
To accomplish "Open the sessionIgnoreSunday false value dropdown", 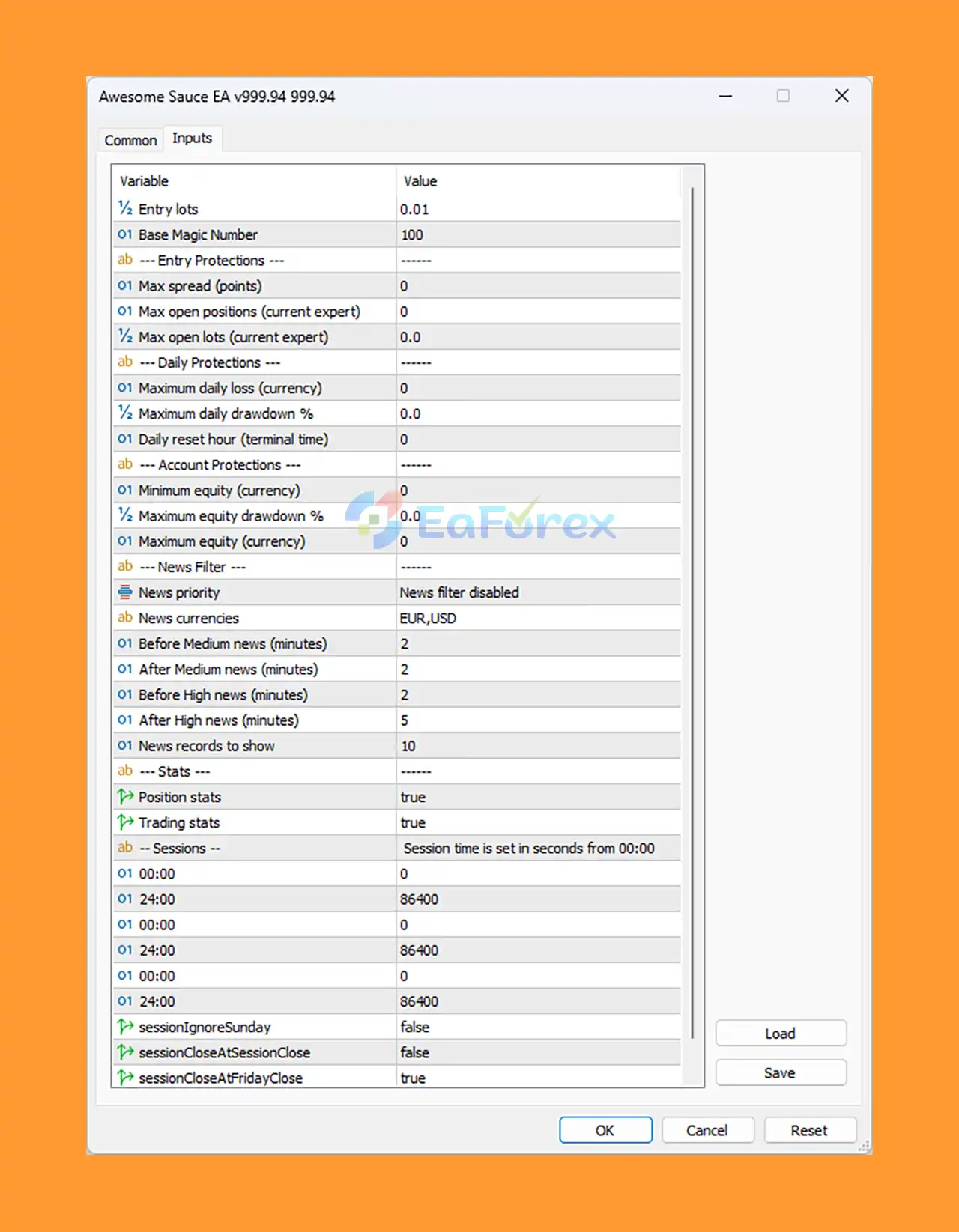I will 539,1027.
